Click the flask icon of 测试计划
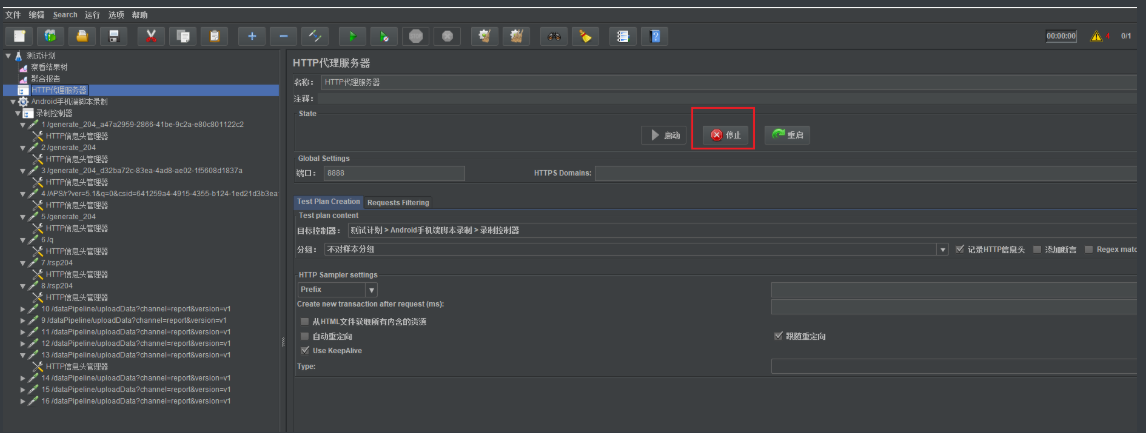Image resolution: width=1146 pixels, height=433 pixels. (18, 56)
